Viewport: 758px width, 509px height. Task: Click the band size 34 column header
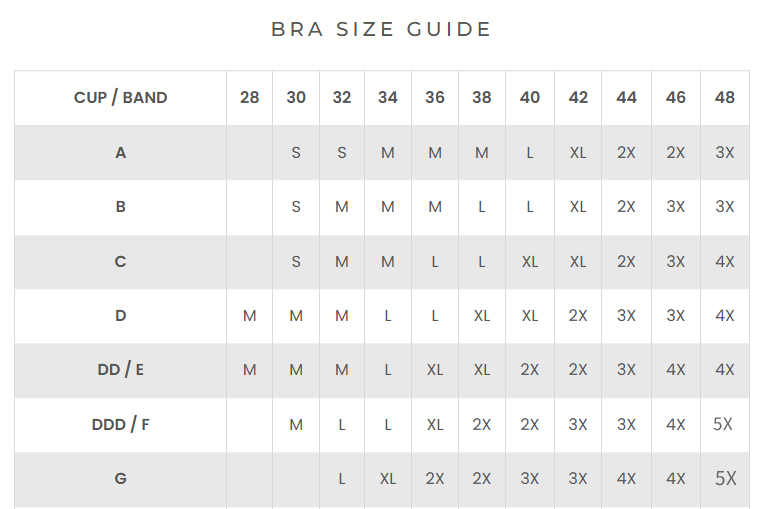click(388, 98)
